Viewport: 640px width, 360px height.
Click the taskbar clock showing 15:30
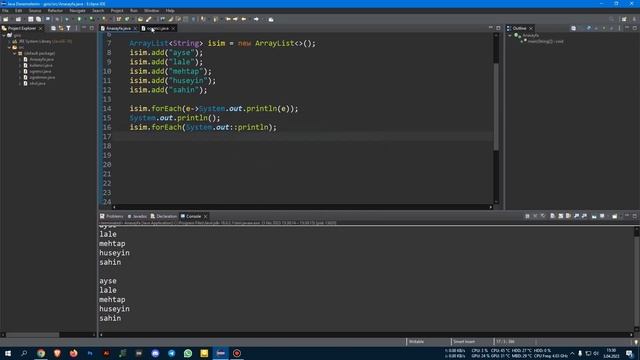point(611,353)
